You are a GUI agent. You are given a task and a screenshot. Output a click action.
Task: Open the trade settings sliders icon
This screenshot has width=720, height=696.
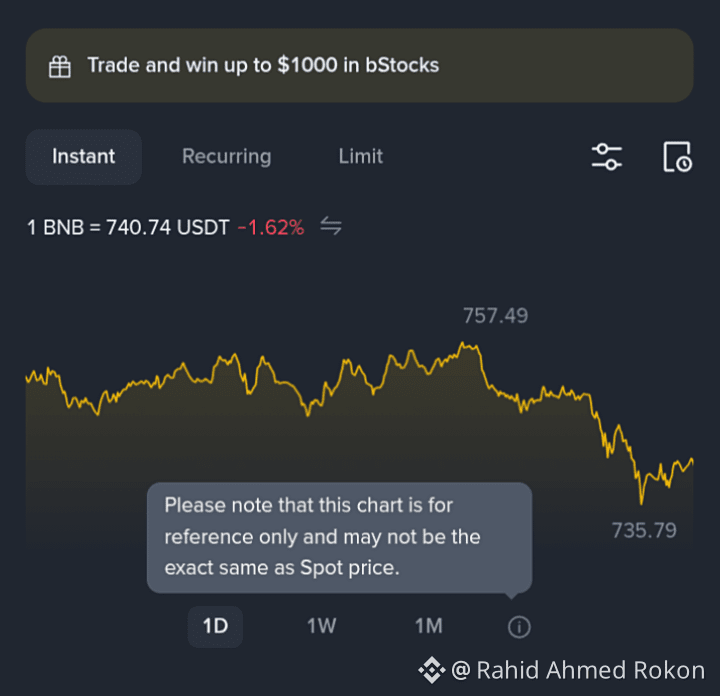(x=607, y=157)
